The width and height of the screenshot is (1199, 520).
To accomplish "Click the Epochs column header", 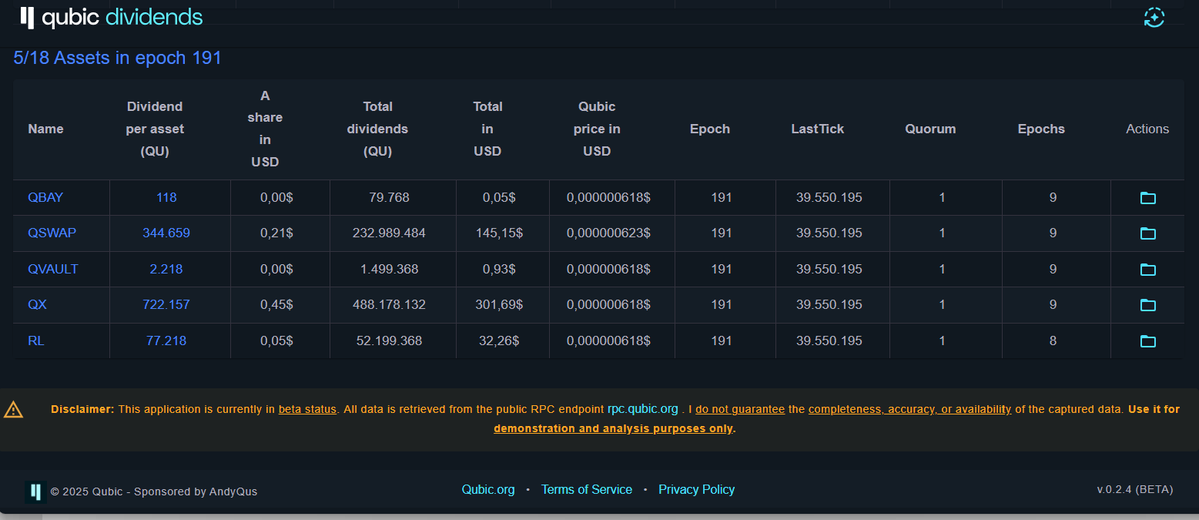I will coord(1041,129).
